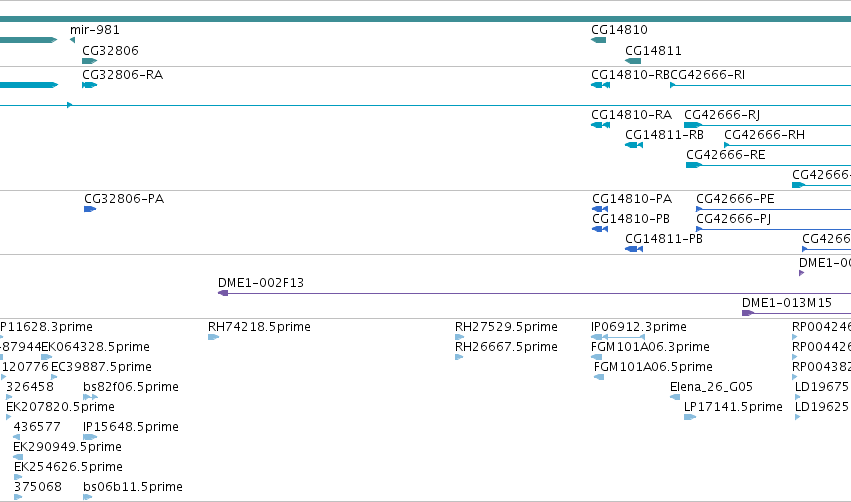
Task: Select Elena_26_G05 EST glyph
Action: point(675,397)
